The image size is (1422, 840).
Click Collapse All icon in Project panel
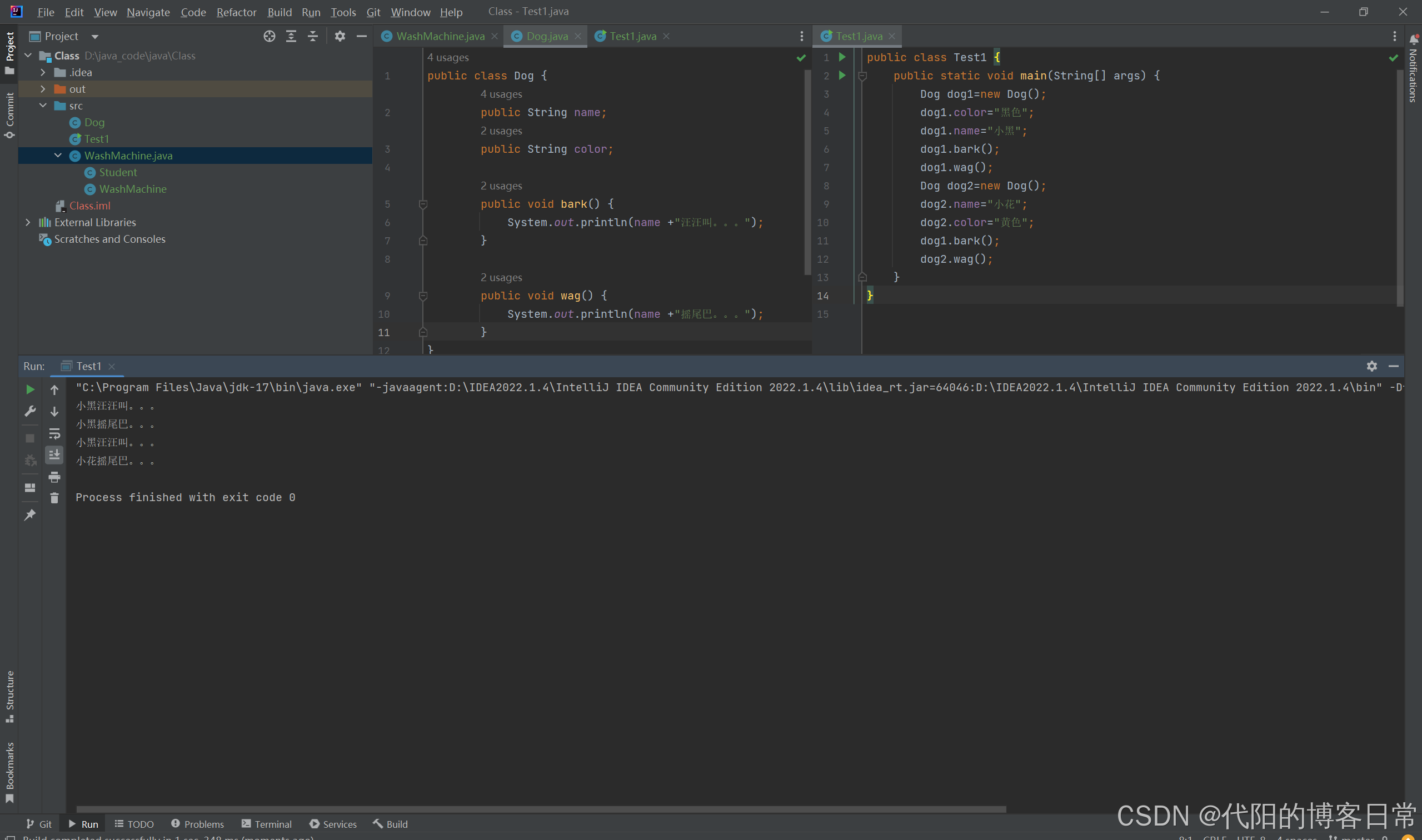[312, 36]
